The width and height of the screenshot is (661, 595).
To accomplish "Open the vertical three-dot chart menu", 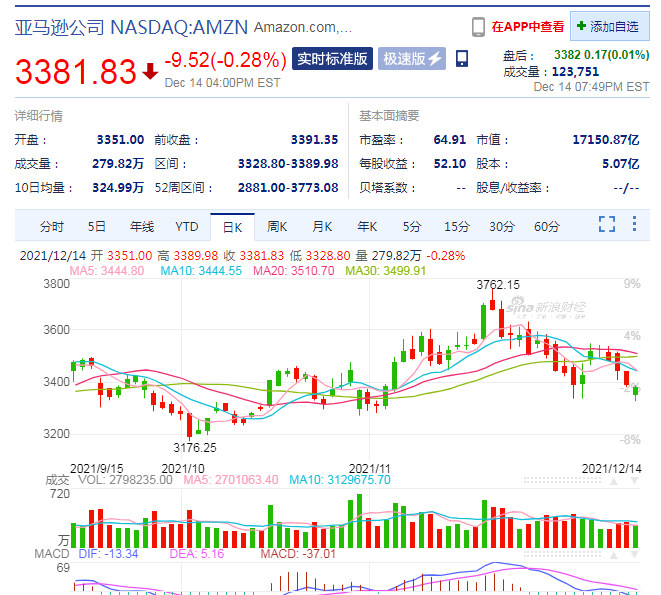I will pyautogui.click(x=634, y=223).
